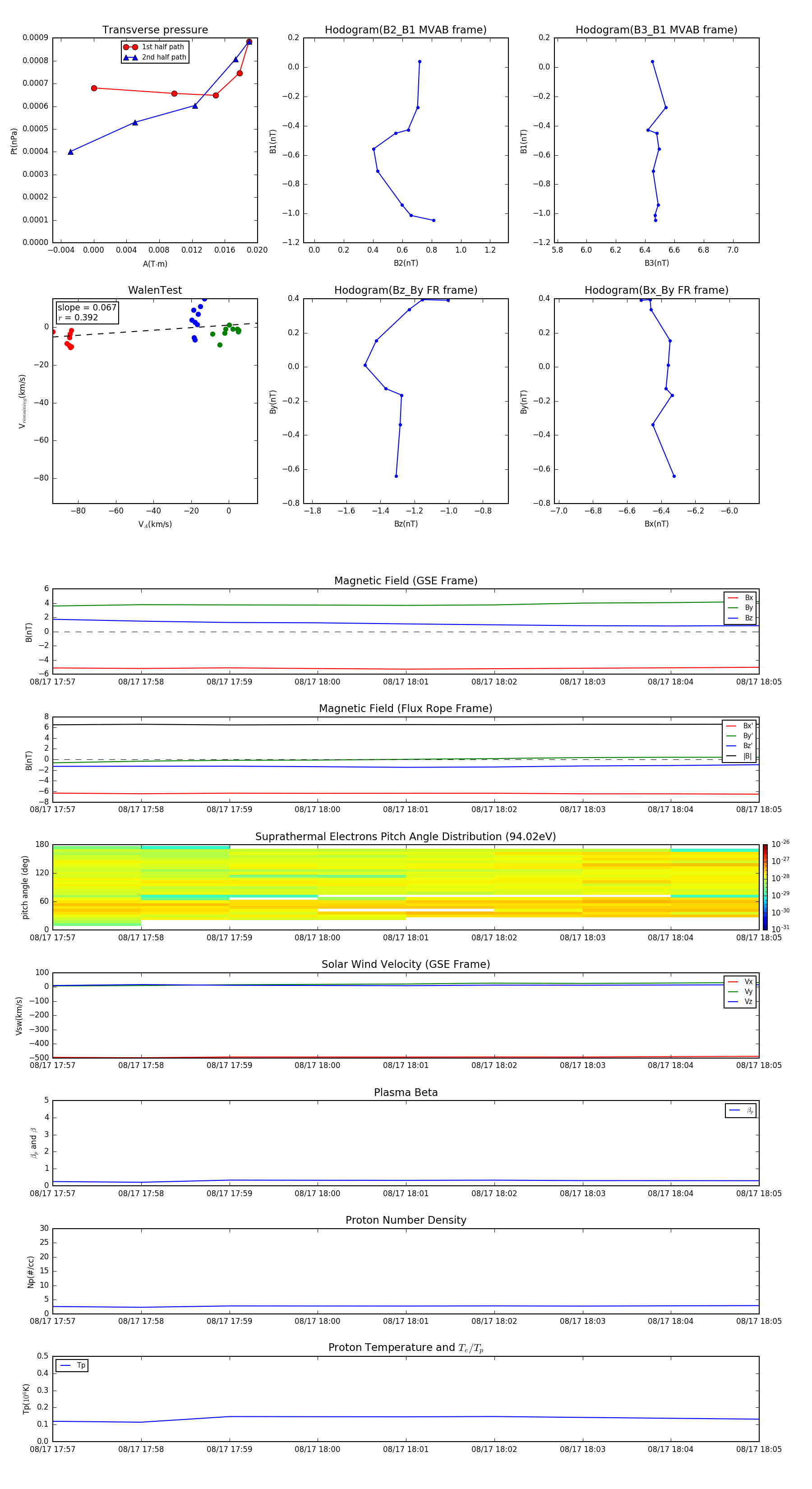Viewport: 812px width, 1489px height.
Task: Click the "Bx(nT)" x-axis label
Action: coord(656,524)
